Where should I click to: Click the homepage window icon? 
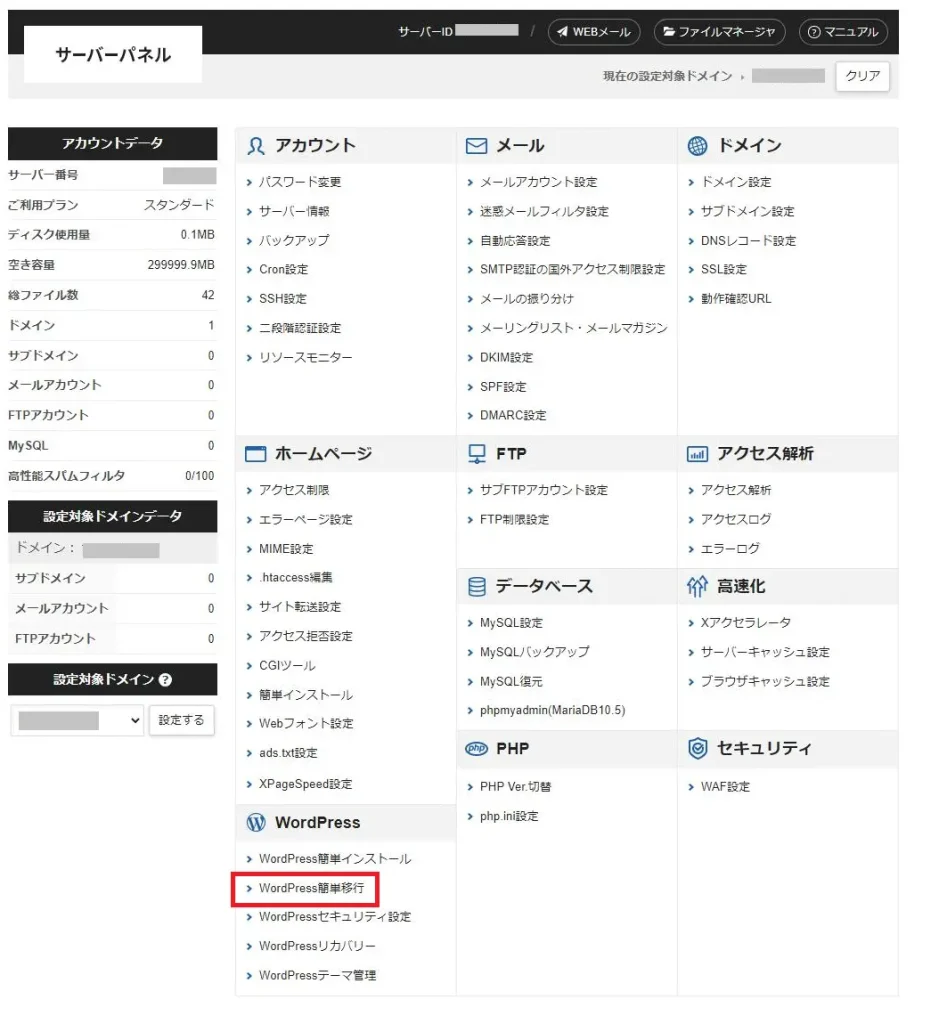256,454
